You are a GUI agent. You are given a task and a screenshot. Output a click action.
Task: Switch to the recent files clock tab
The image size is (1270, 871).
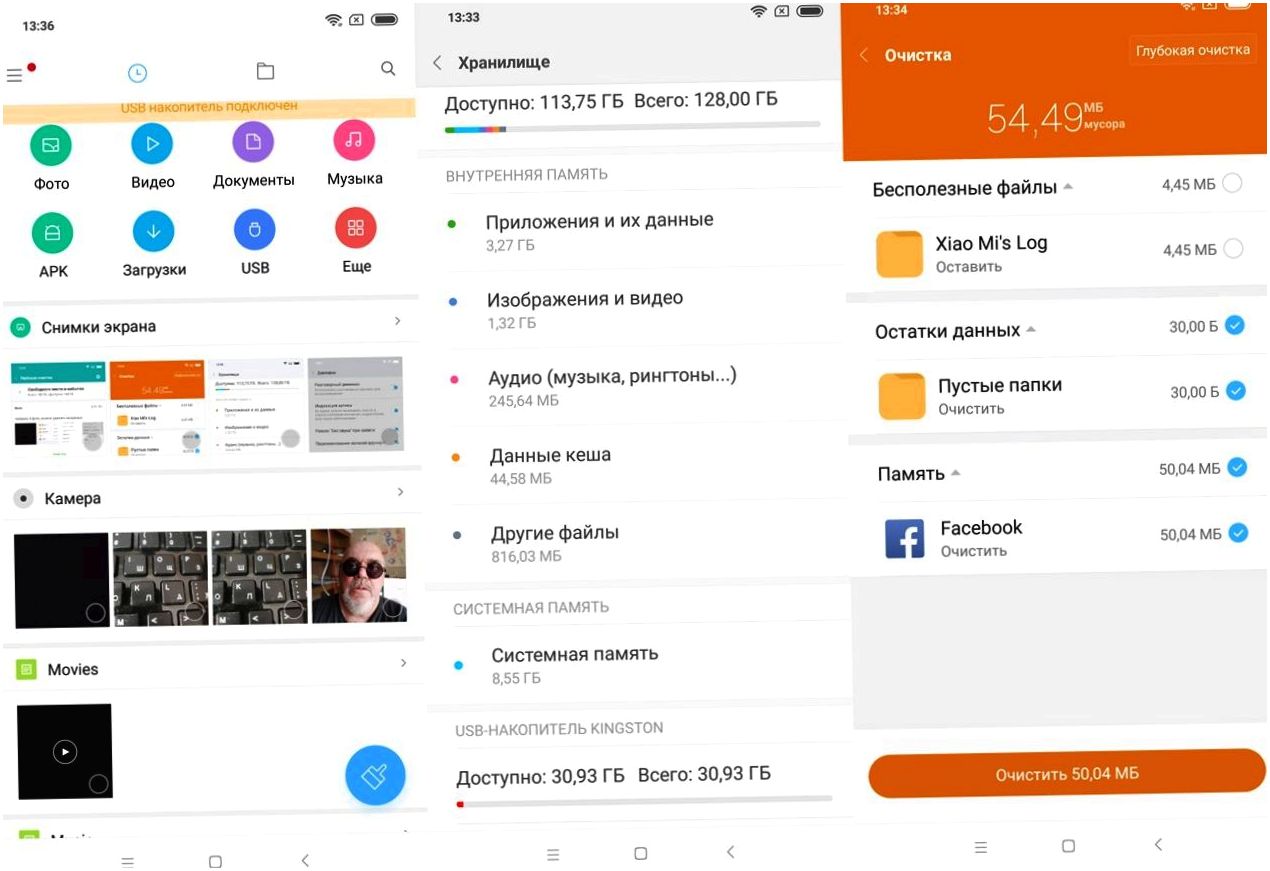(138, 72)
